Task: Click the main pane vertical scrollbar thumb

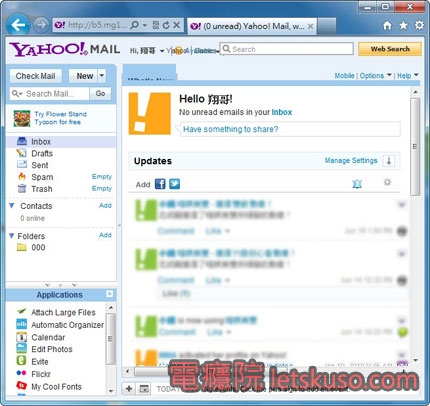Action: (415, 147)
